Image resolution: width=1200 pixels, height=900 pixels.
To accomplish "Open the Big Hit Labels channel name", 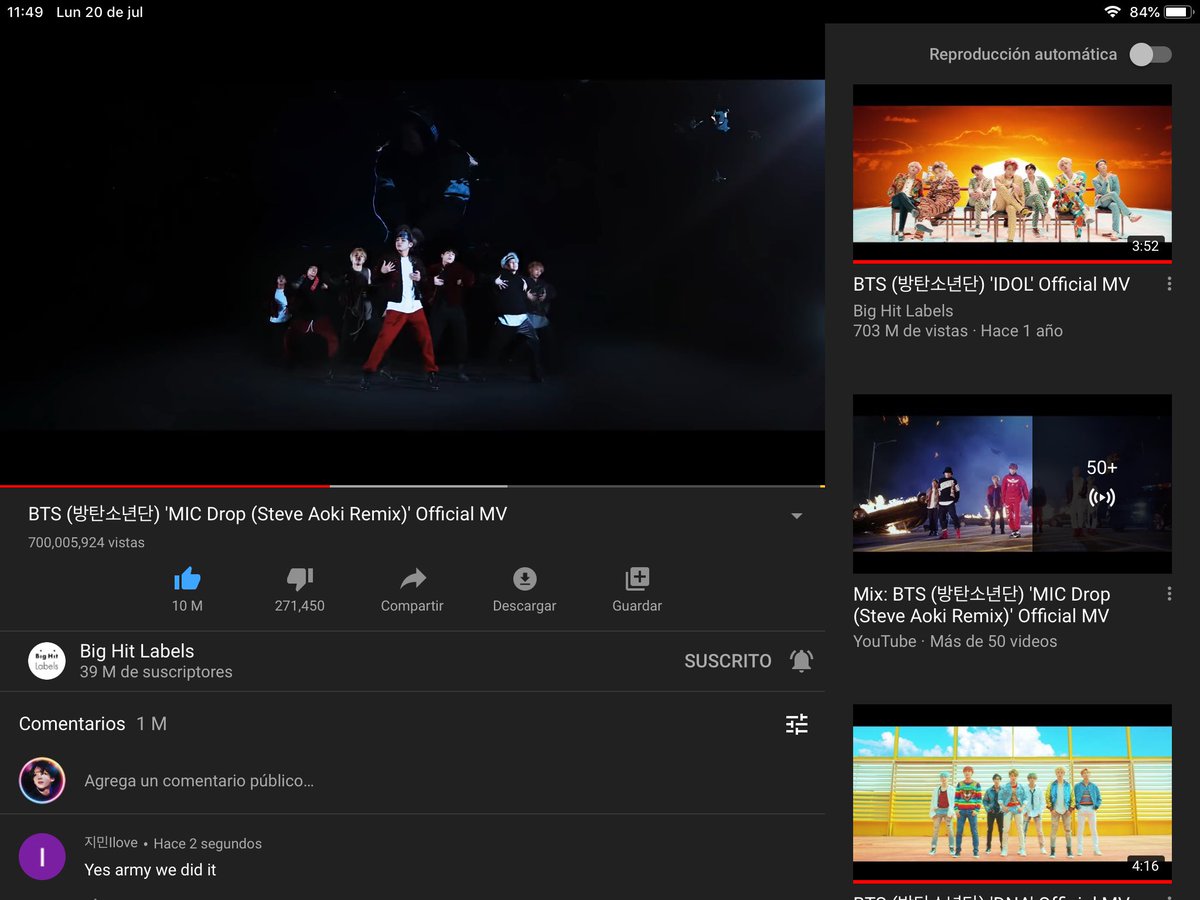I will pyautogui.click(x=137, y=651).
